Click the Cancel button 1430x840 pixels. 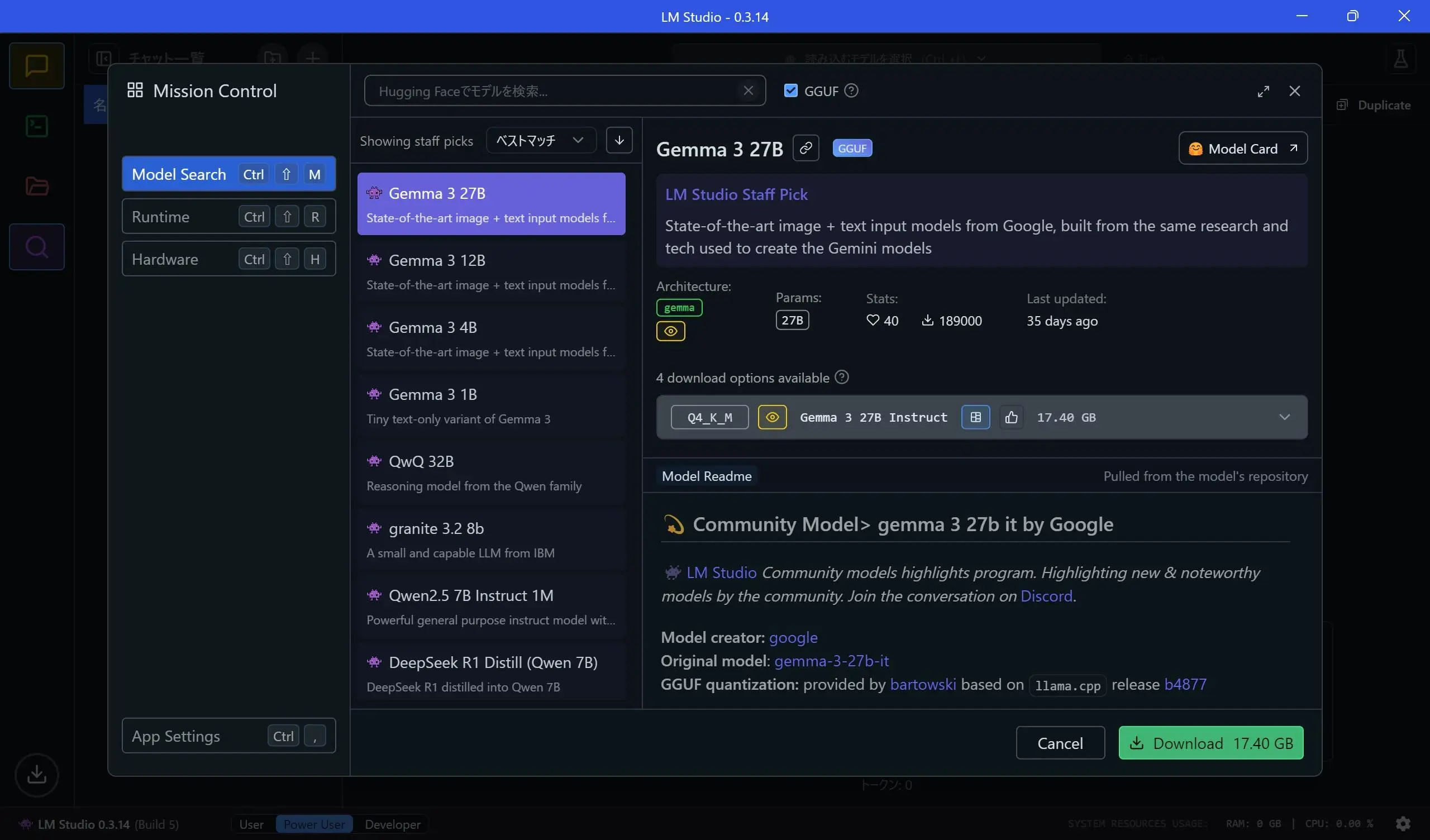[1060, 742]
